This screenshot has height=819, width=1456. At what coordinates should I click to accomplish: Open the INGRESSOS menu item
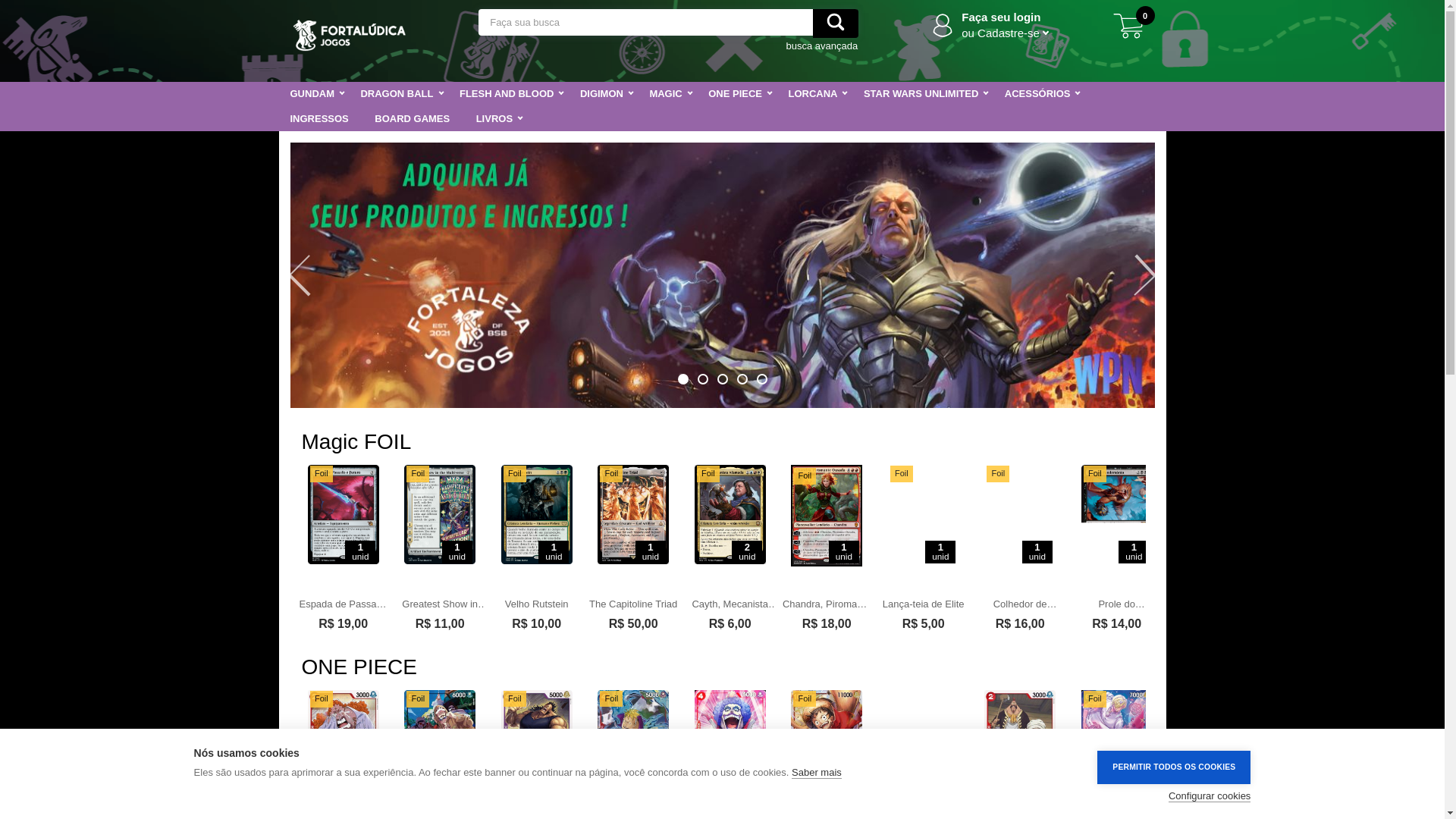point(318,119)
